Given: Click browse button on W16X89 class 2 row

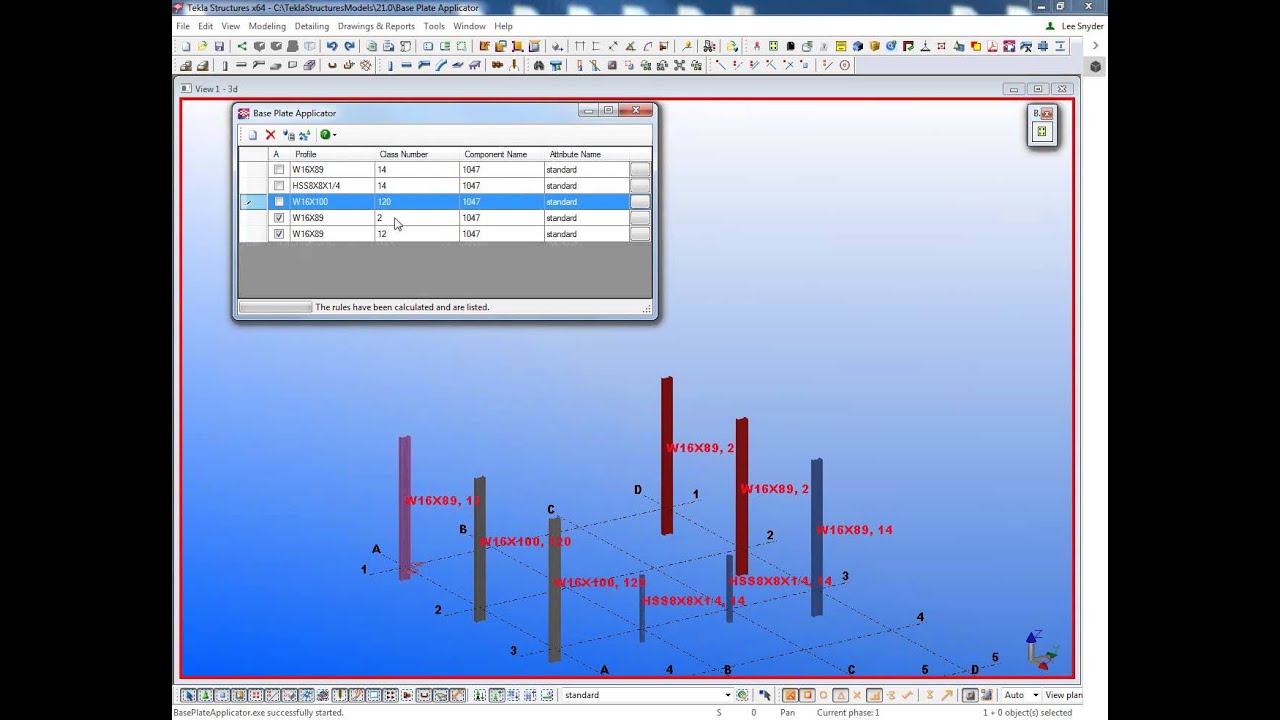Looking at the screenshot, I should (640, 218).
